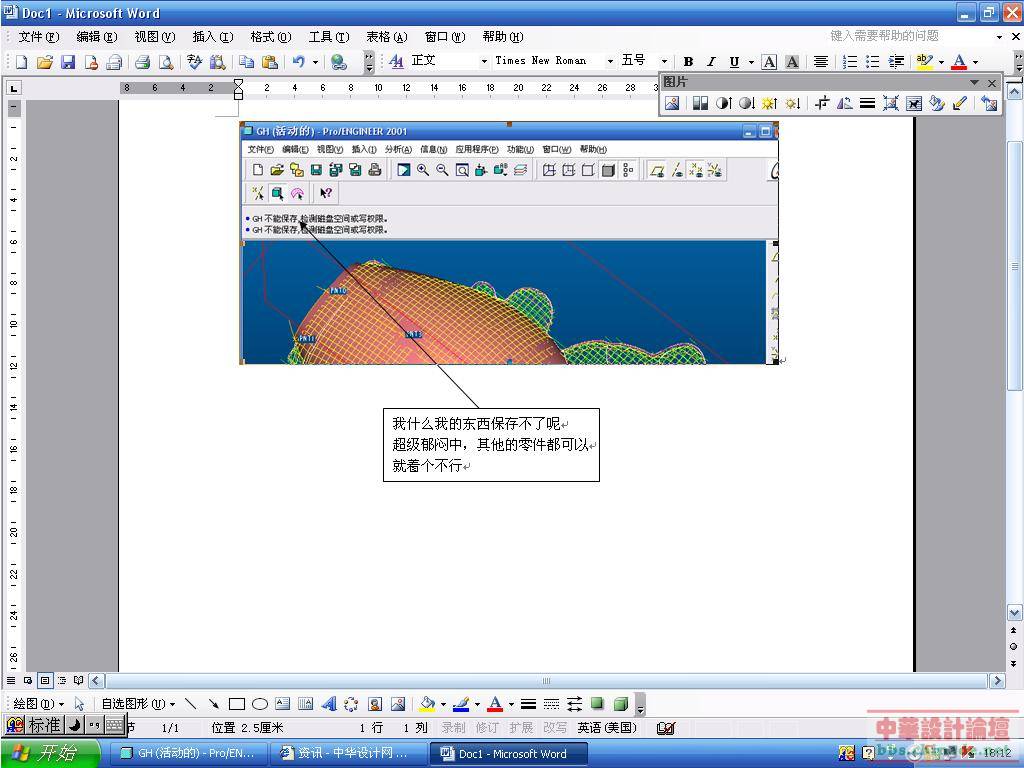This screenshot has height=768, width=1024.
Task: Rotate picture left in the Picture toolbar
Action: pyautogui.click(x=844, y=103)
